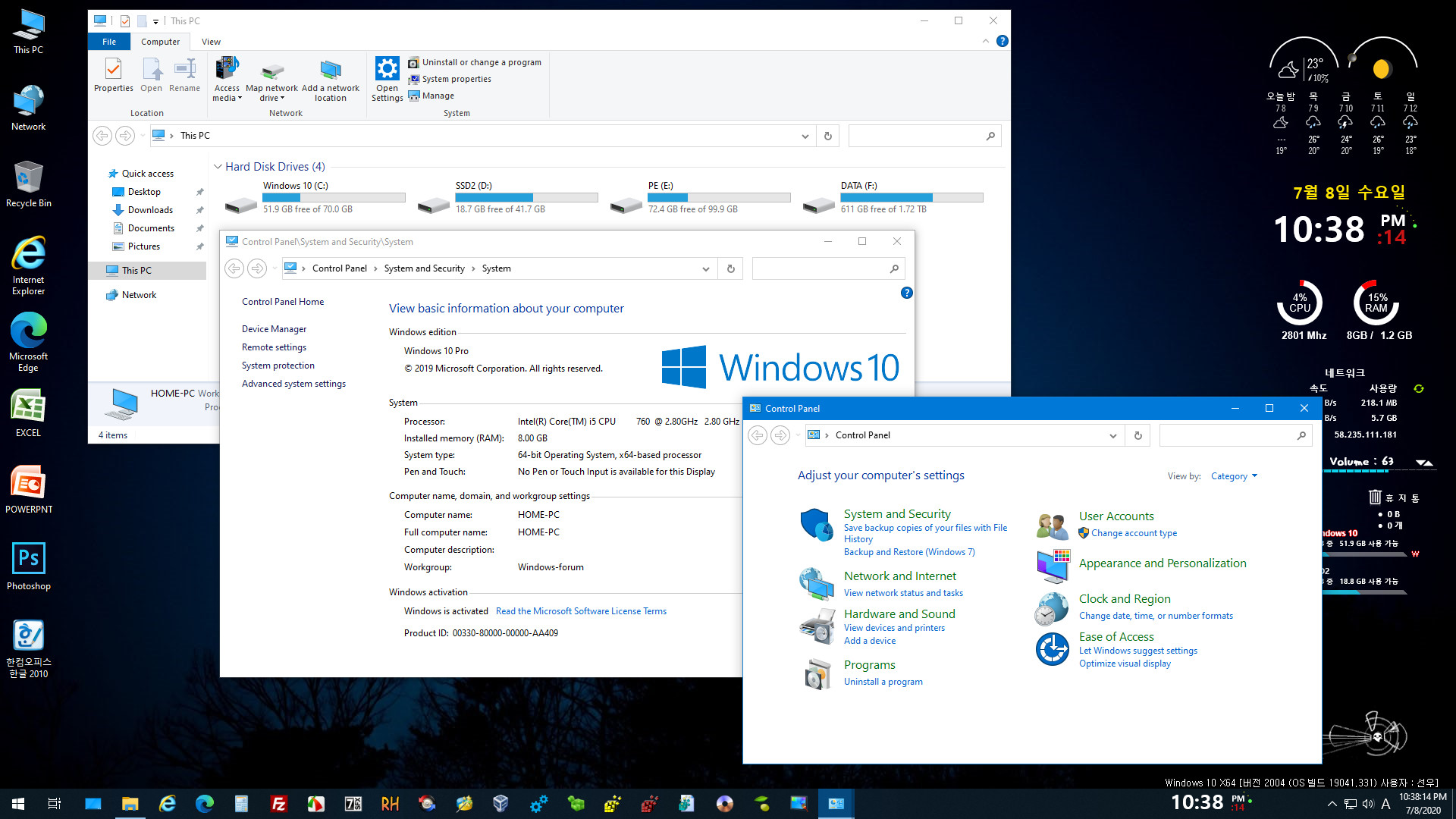The width and height of the screenshot is (1456, 819).
Task: Open Desktop in navigation pane
Action: (x=144, y=192)
